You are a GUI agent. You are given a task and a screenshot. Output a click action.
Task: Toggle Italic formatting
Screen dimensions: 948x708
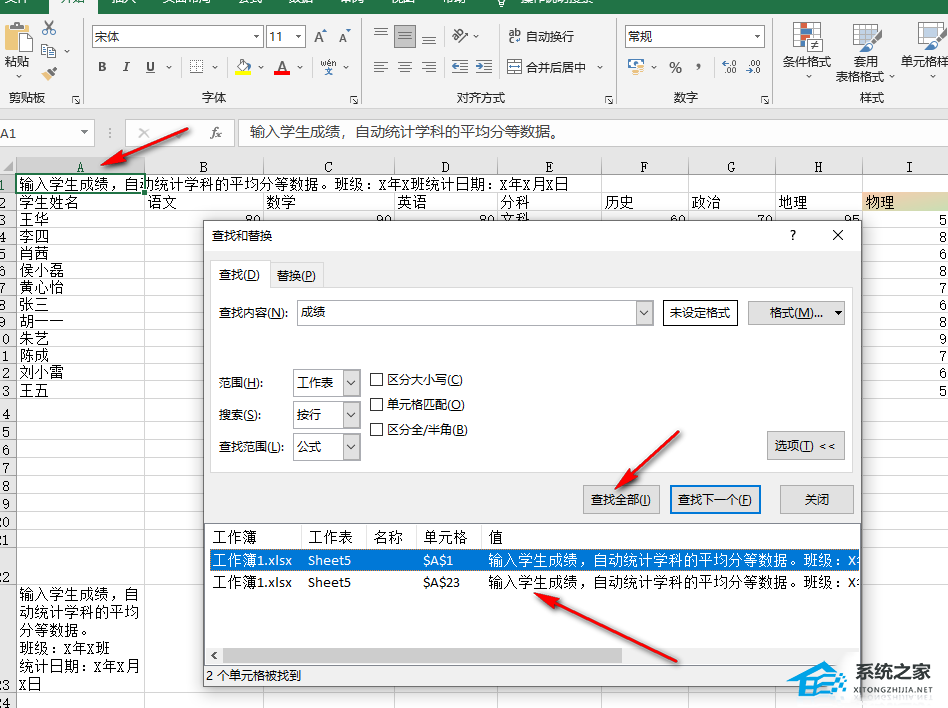(x=126, y=67)
